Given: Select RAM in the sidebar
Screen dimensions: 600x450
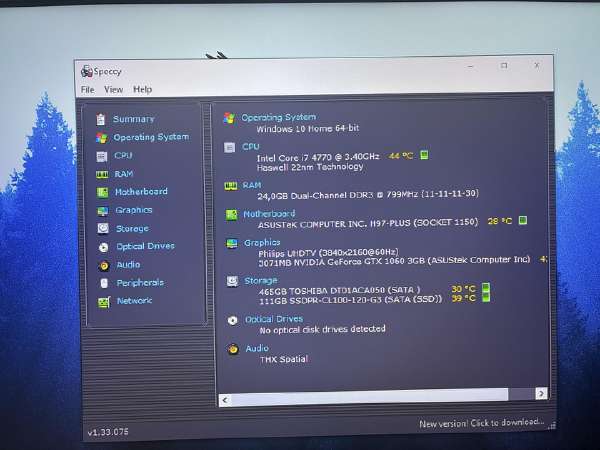Looking at the screenshot, I should pyautogui.click(x=124, y=174).
